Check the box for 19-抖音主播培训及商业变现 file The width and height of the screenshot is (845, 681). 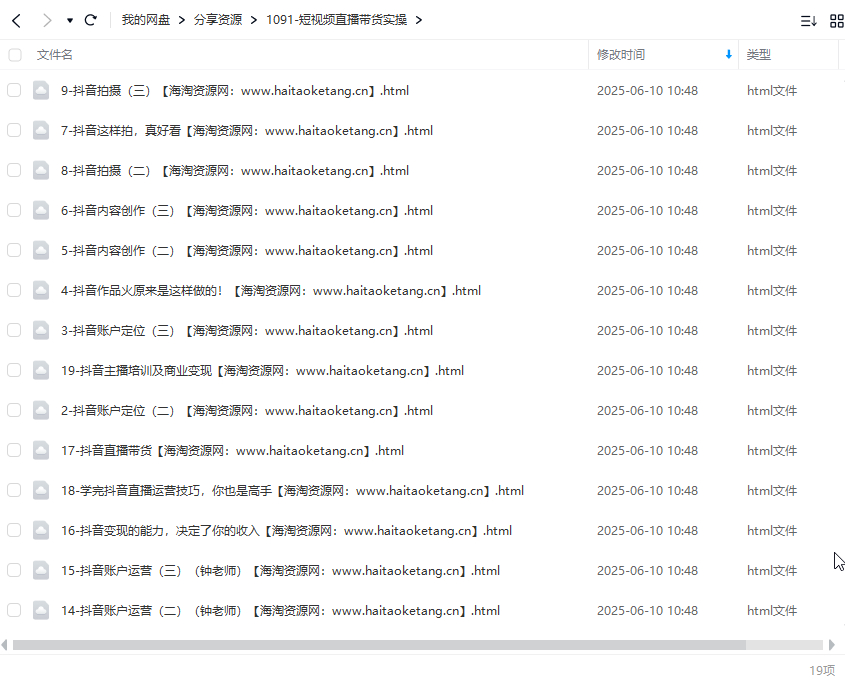point(14,370)
